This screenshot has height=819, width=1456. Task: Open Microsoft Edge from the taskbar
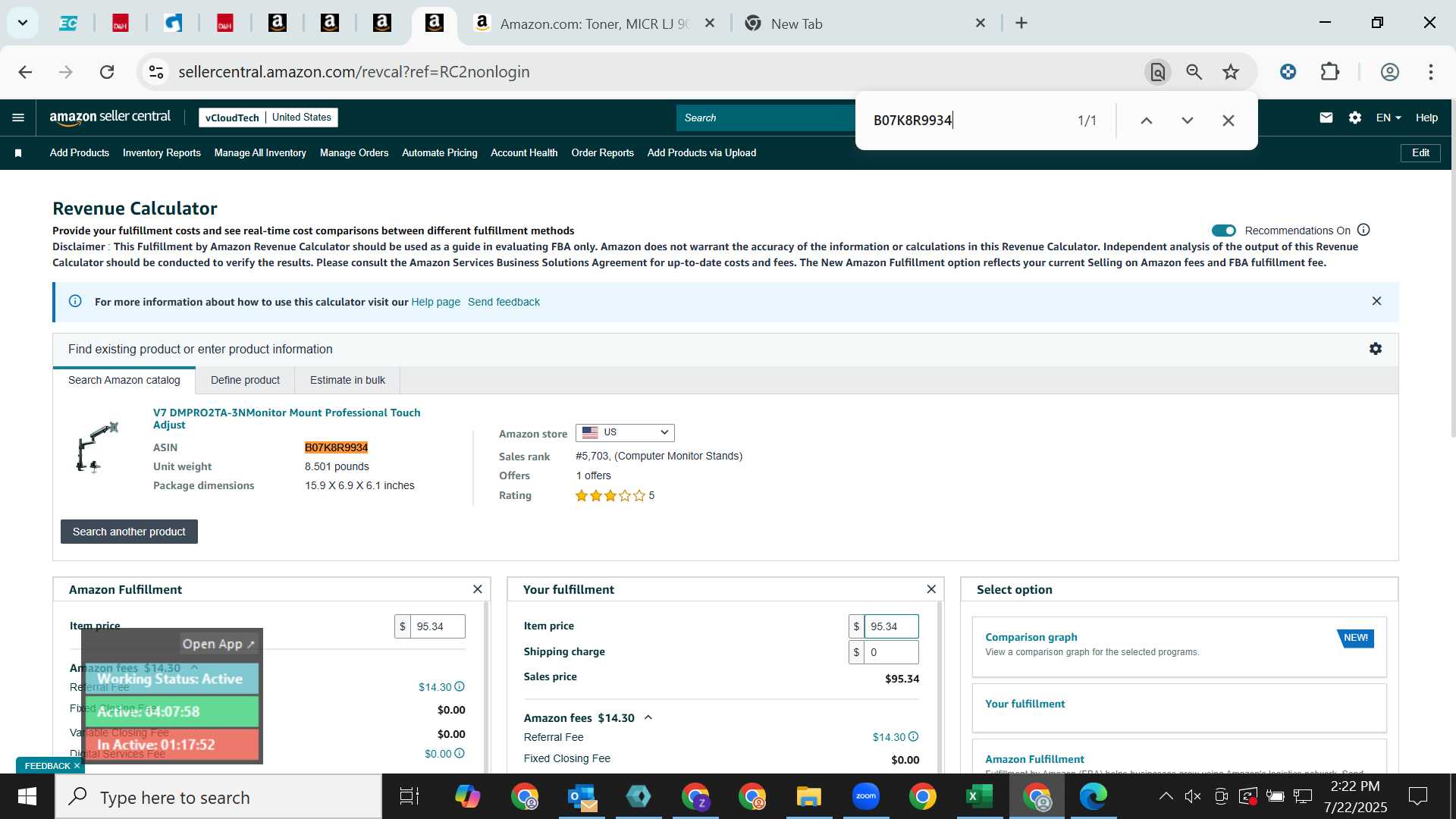point(1093,797)
